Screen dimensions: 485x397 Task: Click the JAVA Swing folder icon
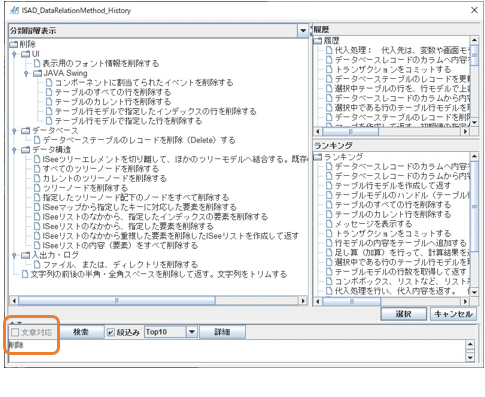pos(37,73)
